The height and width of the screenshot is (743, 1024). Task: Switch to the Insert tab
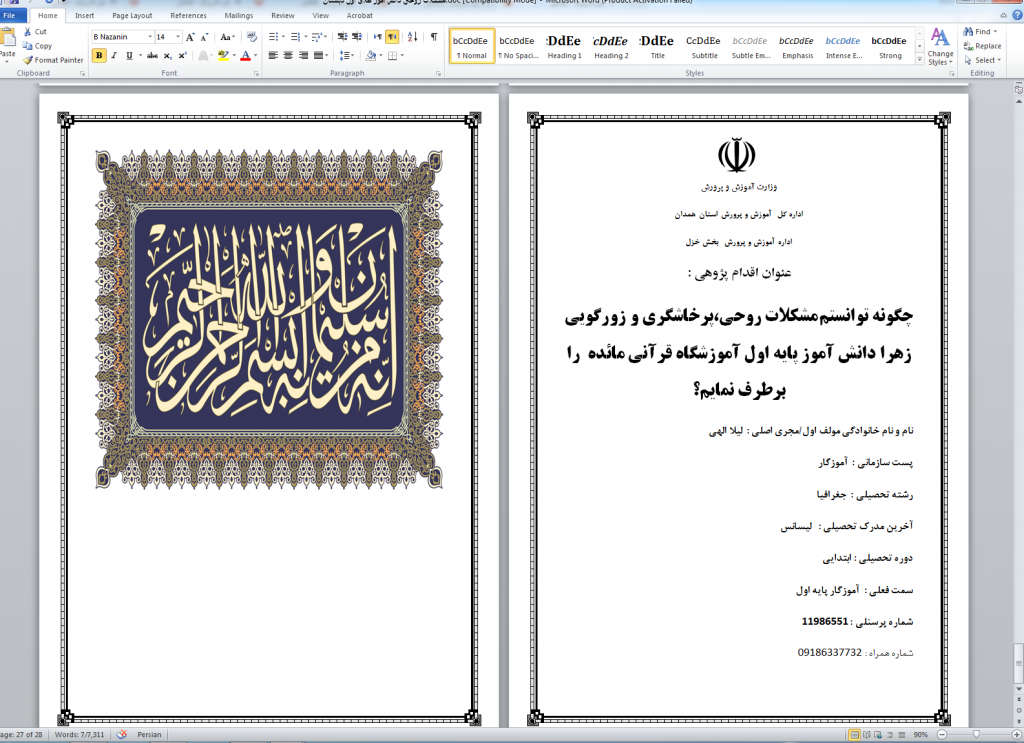tap(84, 16)
